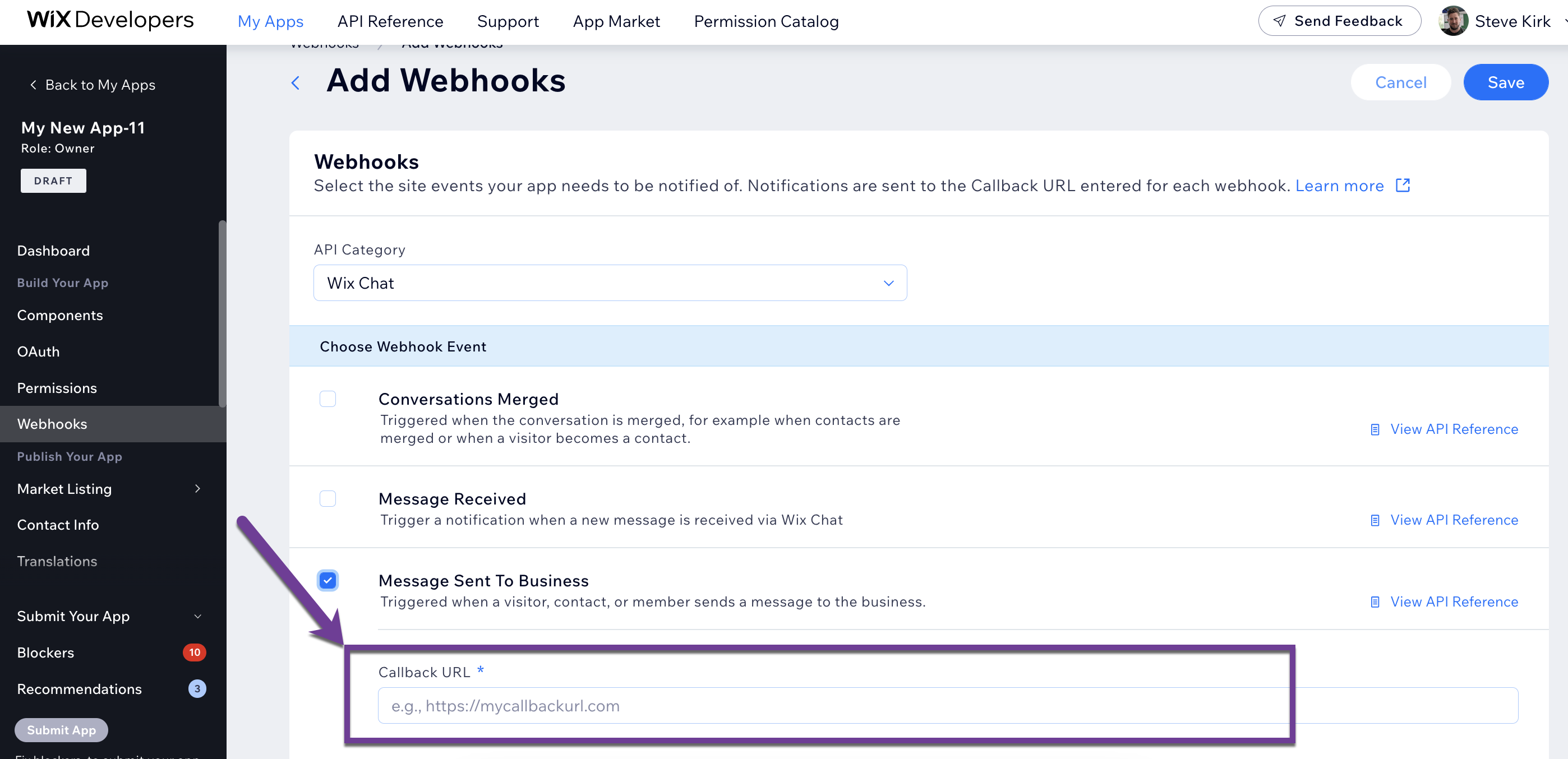This screenshot has width=1568, height=759.
Task: Click the back arrow beside Add Webhooks
Action: (296, 83)
